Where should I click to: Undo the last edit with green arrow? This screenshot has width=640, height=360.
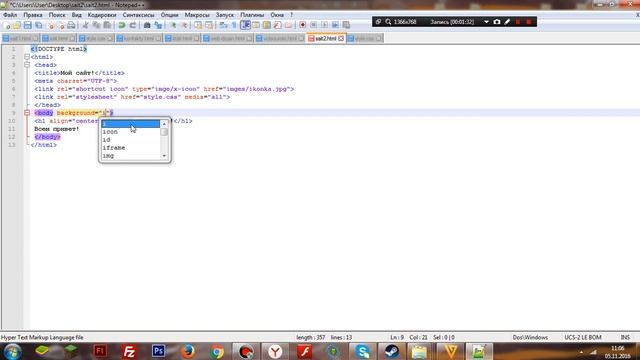coord(122,25)
